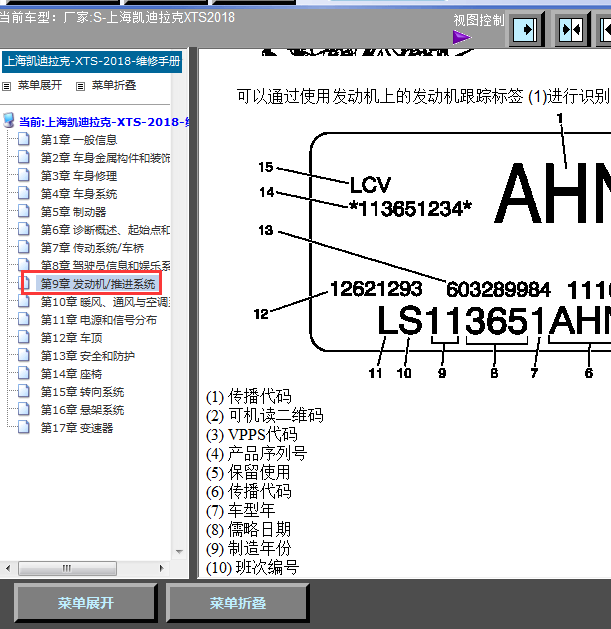Select 第7章 传动系统/车桥
Viewport: 611px width, 629px height.
pos(92,248)
